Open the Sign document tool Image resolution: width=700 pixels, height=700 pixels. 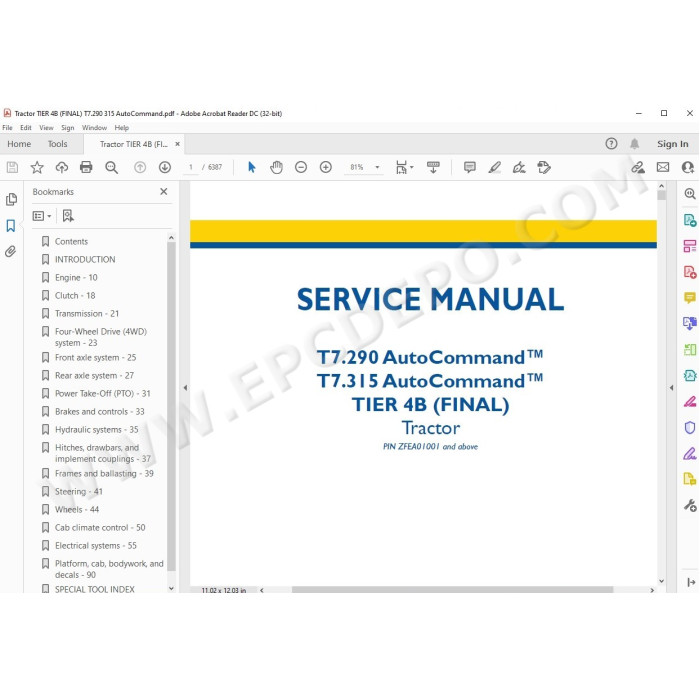coord(519,167)
